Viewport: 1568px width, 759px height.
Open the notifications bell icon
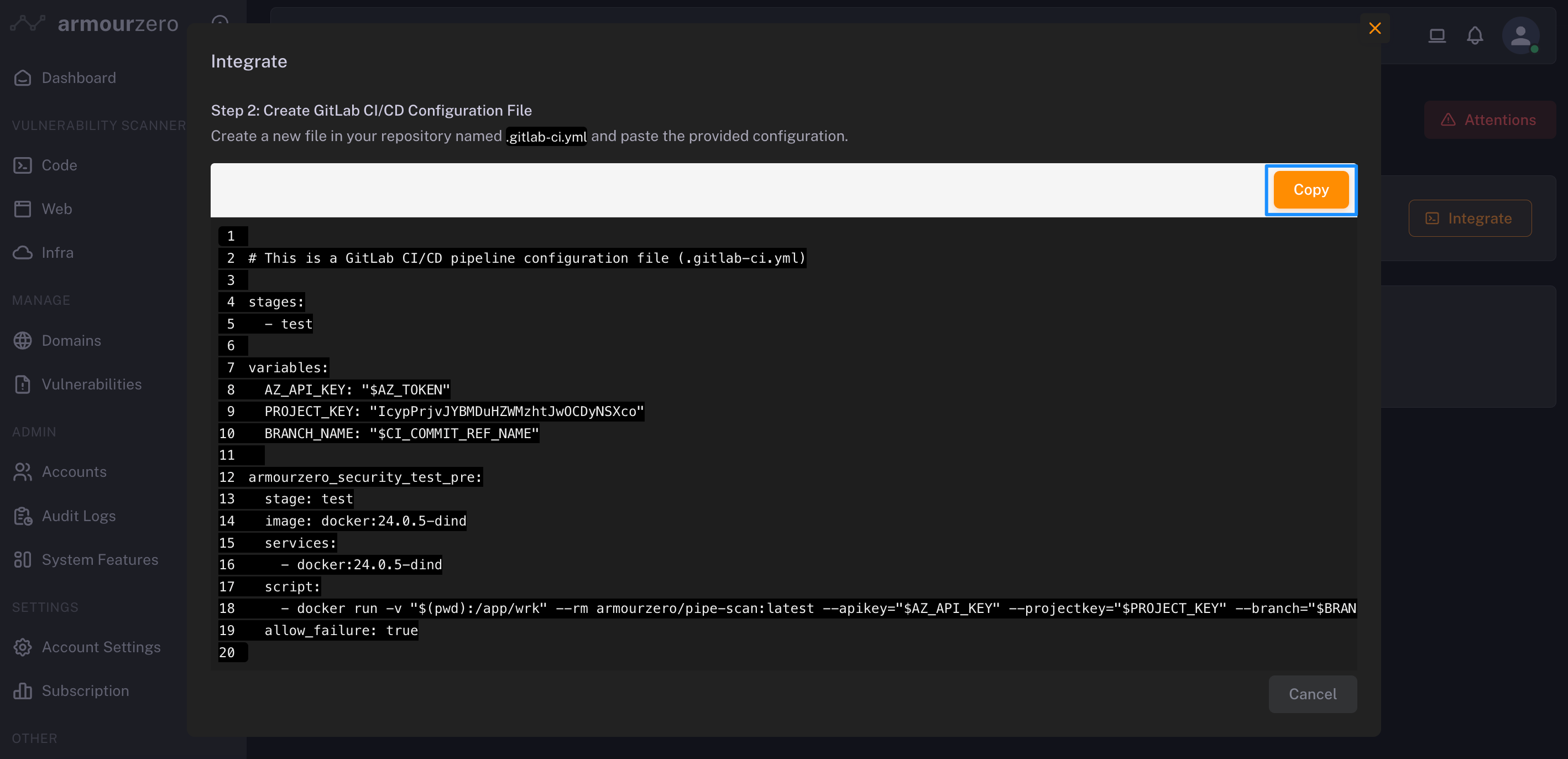click(1474, 36)
